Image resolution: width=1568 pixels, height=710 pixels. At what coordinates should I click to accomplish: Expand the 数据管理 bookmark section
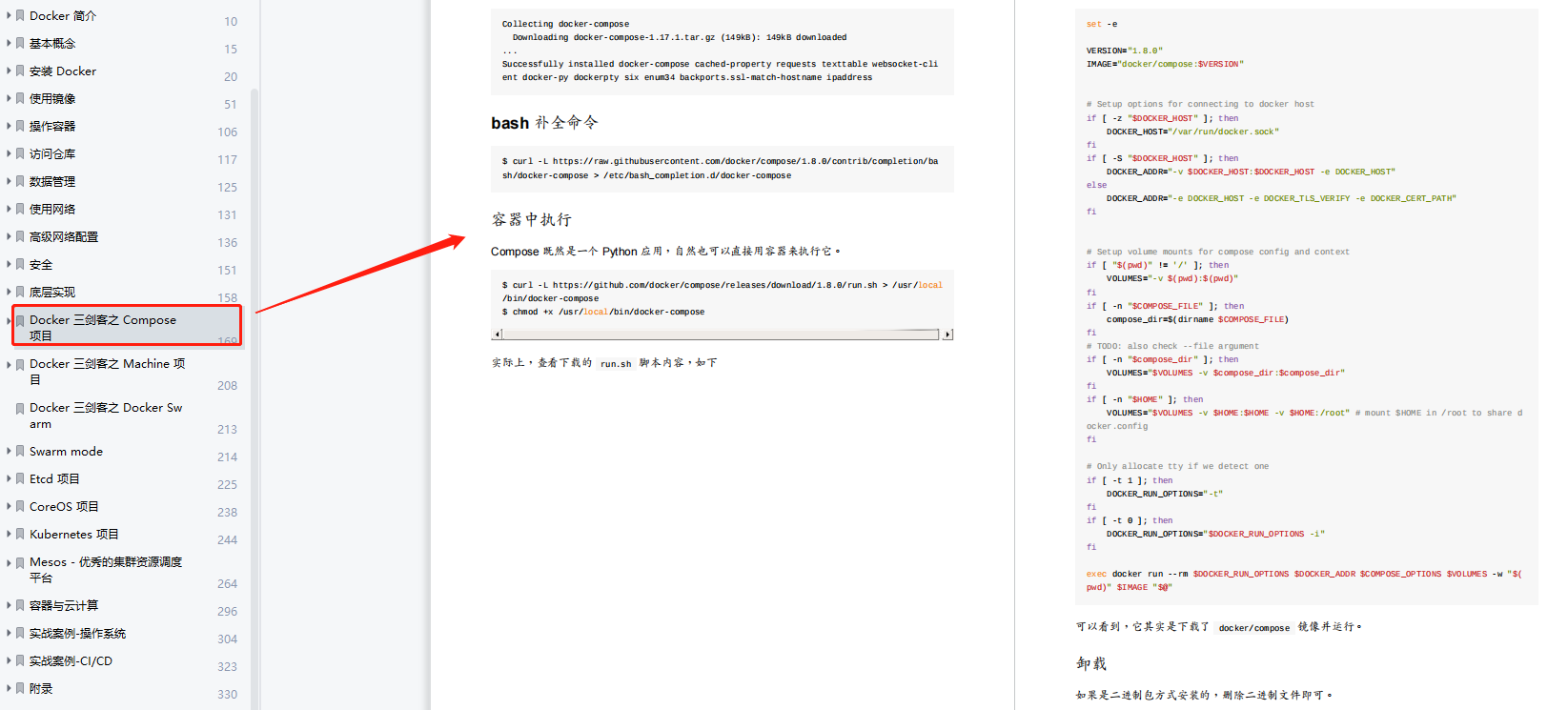point(9,182)
